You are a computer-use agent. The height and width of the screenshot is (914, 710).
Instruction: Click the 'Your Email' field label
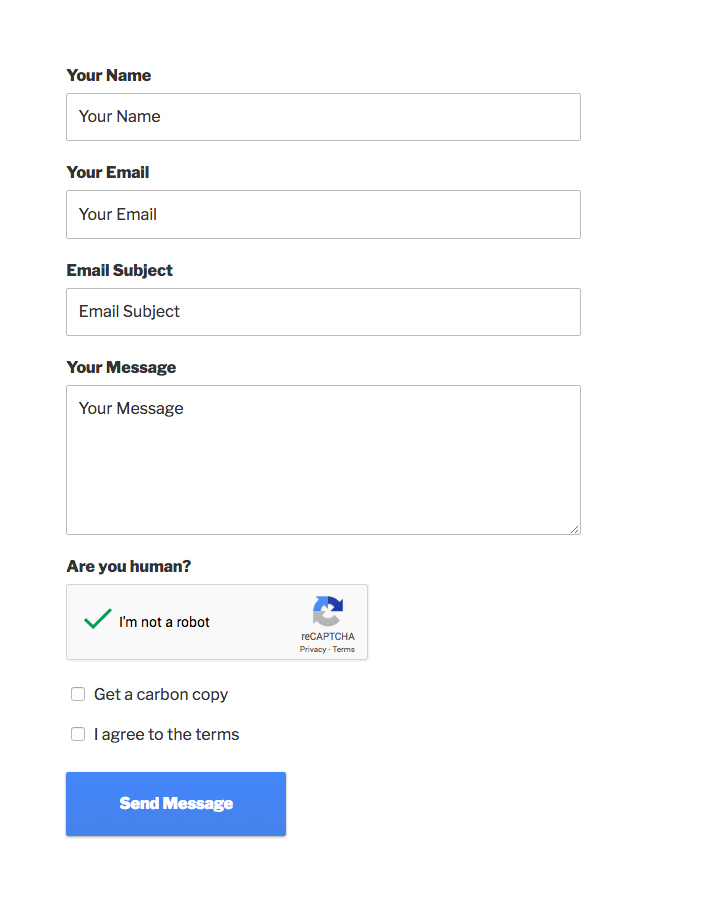108,172
